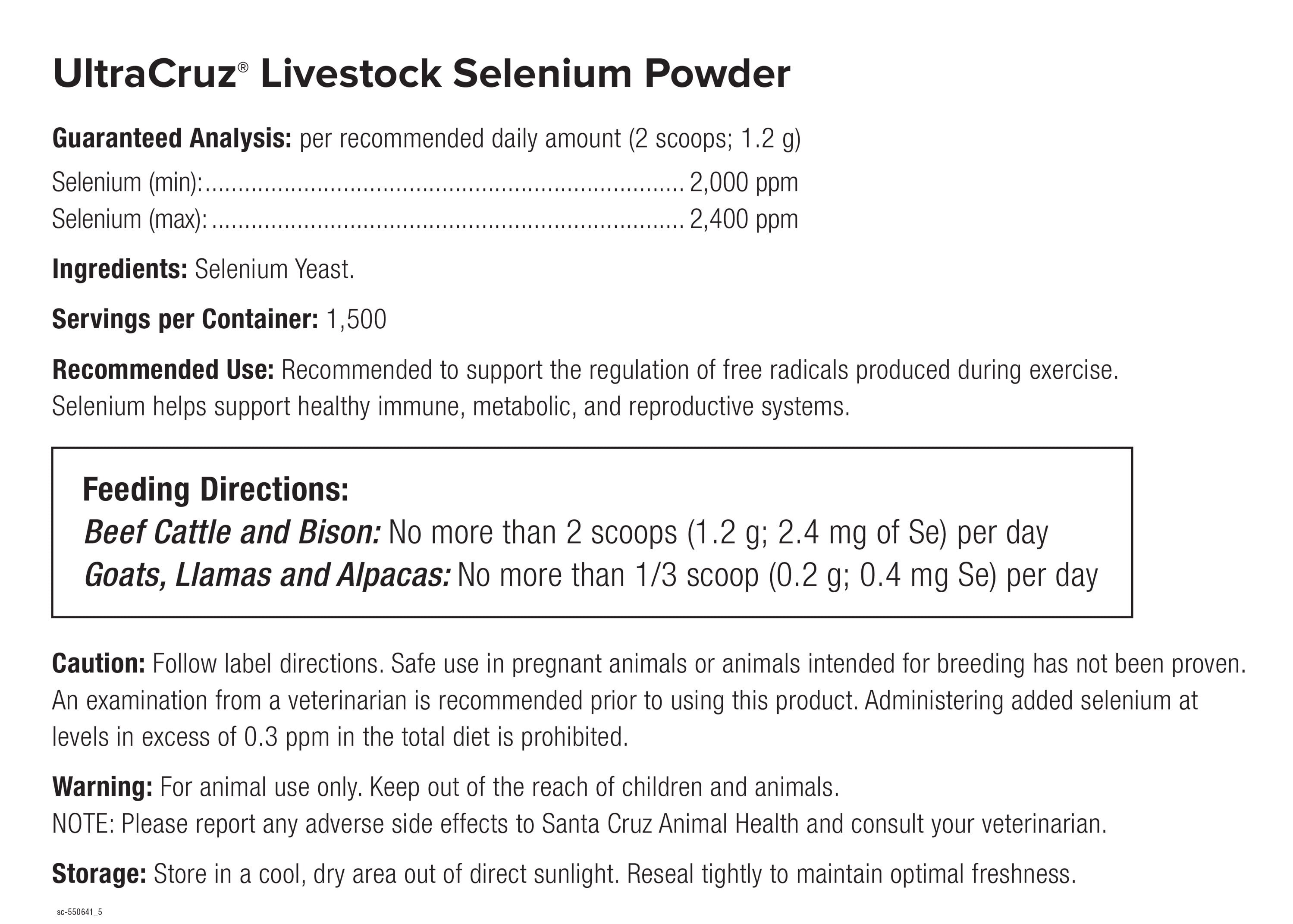Click the Selenium (max) 2,400 ppm value

[x=744, y=219]
